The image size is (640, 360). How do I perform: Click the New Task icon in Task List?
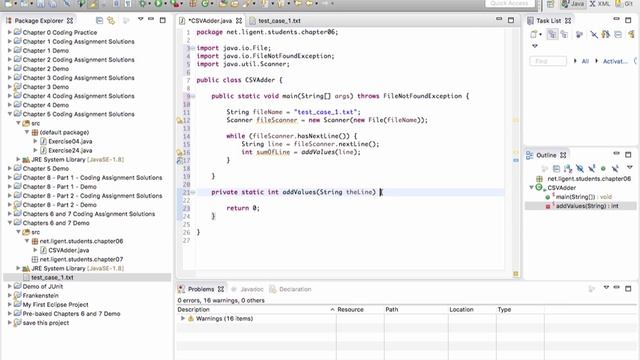(x=534, y=35)
